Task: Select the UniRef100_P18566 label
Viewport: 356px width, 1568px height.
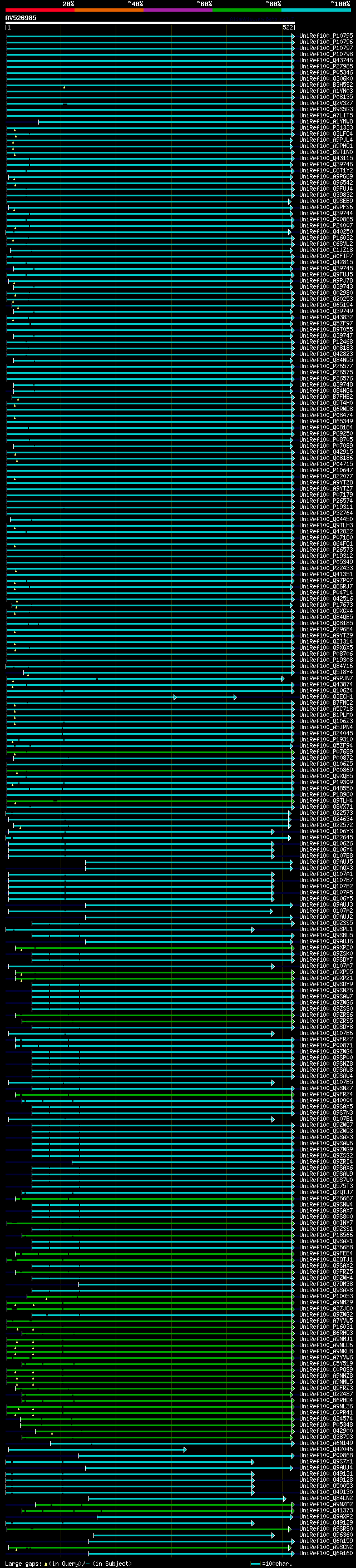Action: click(326, 1234)
